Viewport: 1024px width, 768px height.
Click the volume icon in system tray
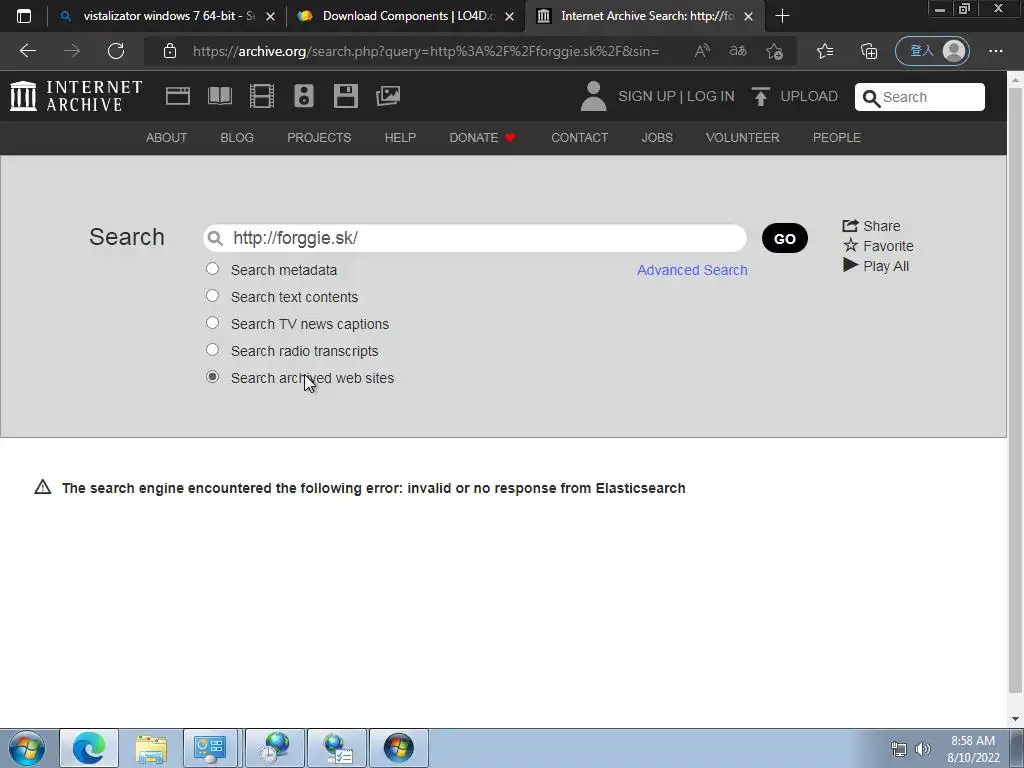tap(923, 749)
